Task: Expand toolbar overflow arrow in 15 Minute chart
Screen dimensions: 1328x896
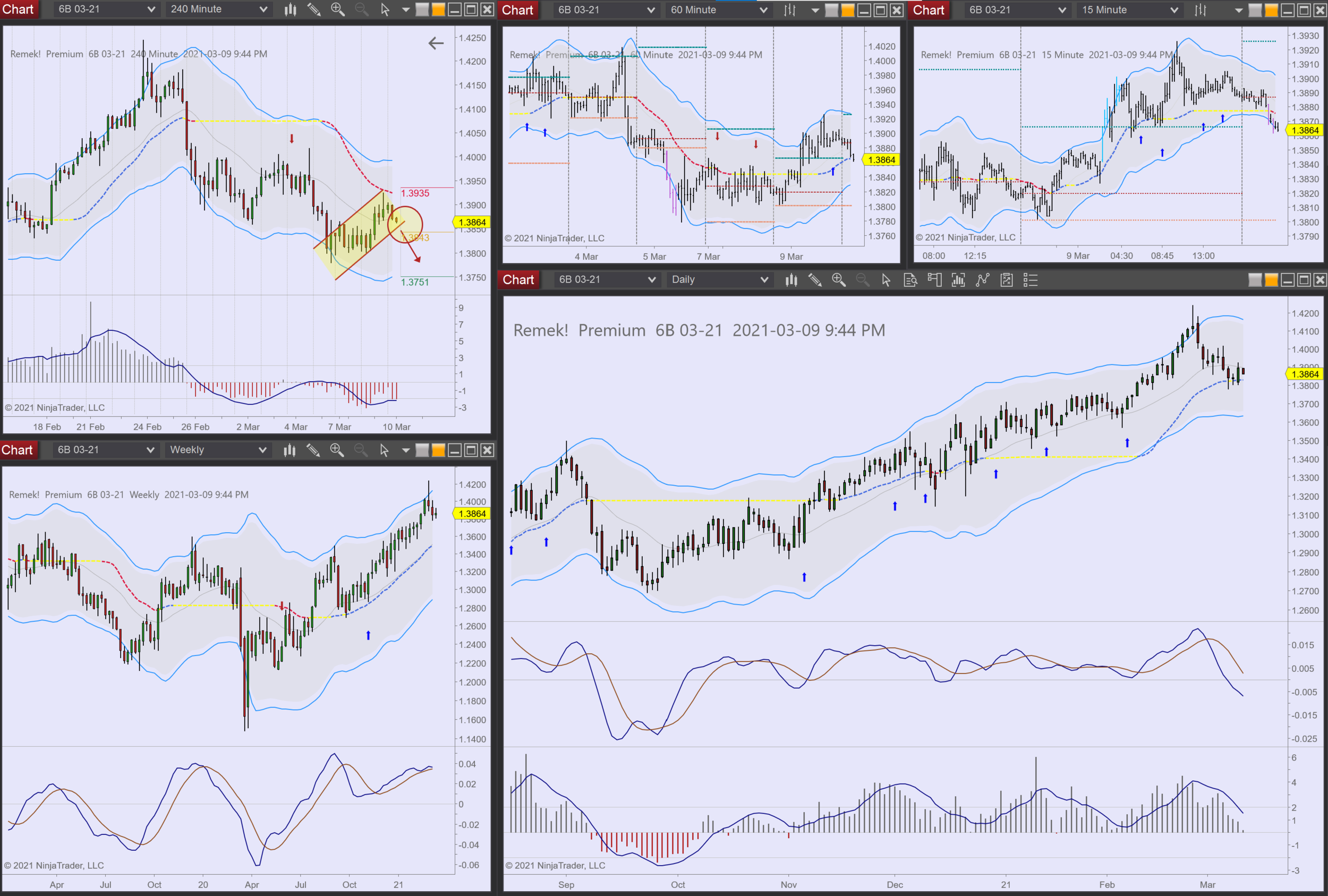Action: 1238,10
